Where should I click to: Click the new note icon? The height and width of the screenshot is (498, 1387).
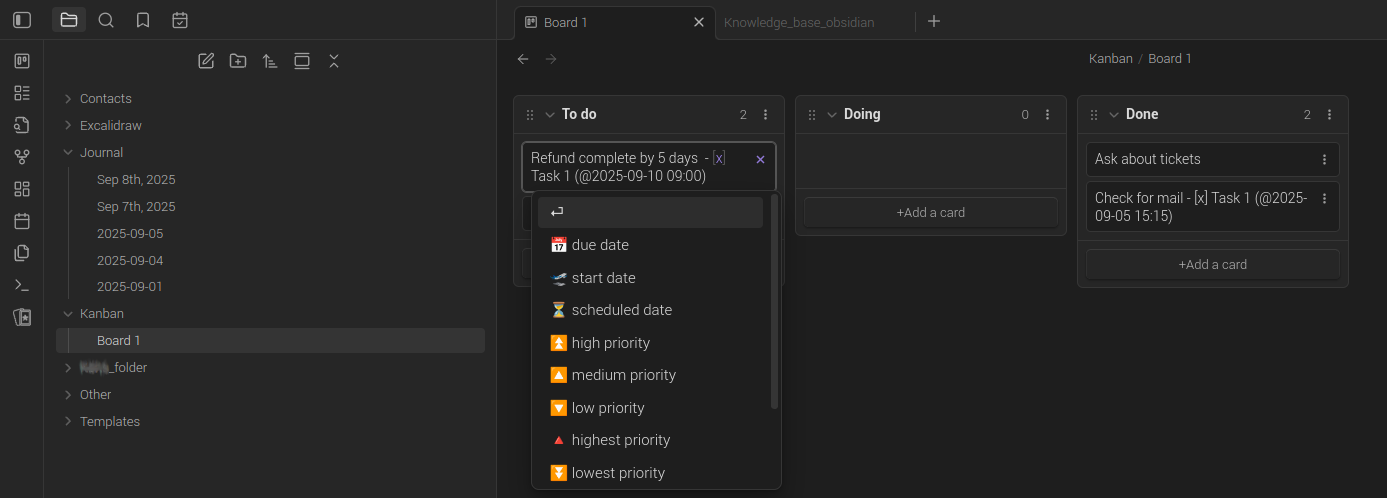click(206, 61)
